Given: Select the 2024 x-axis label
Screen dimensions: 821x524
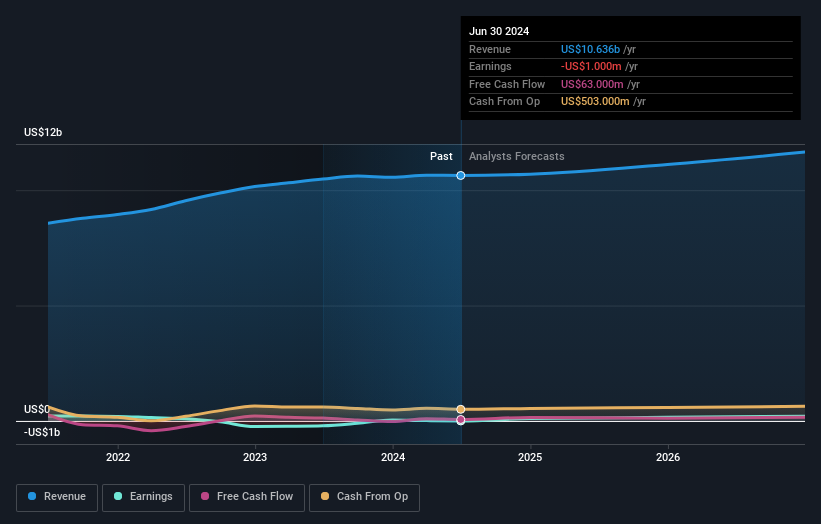Looking at the screenshot, I should pos(393,457).
